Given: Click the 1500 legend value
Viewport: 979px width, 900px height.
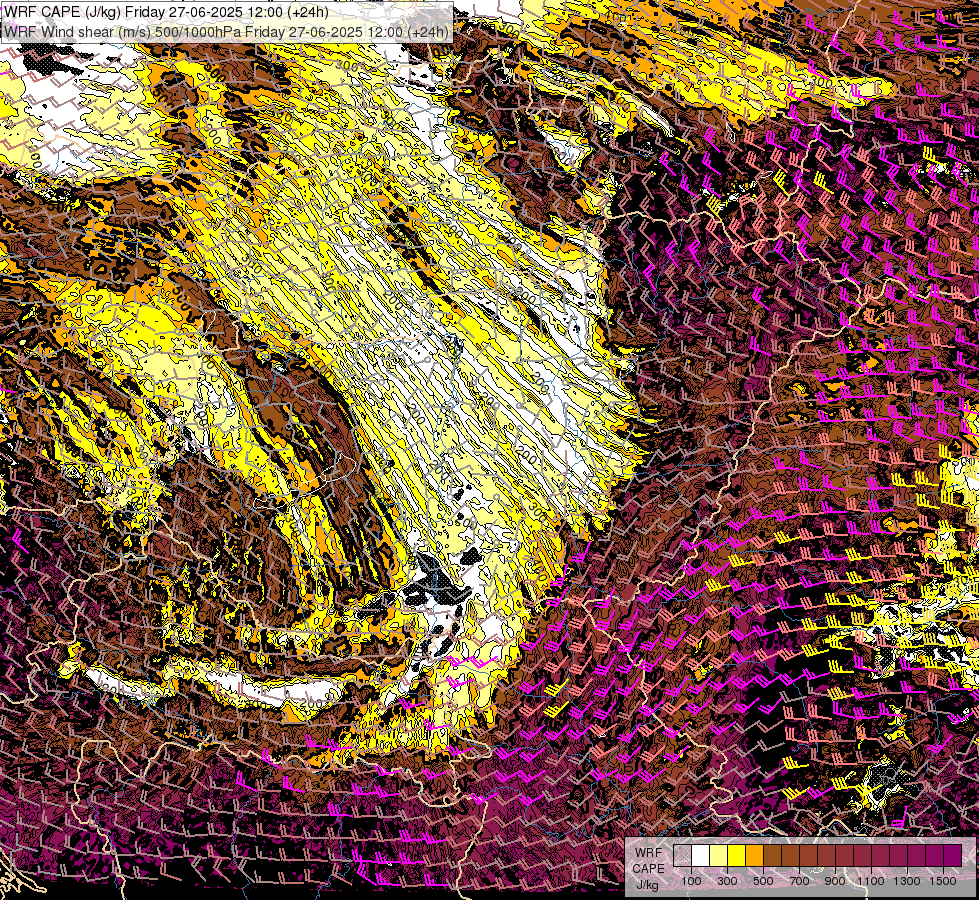Looking at the screenshot, I should [943, 881].
